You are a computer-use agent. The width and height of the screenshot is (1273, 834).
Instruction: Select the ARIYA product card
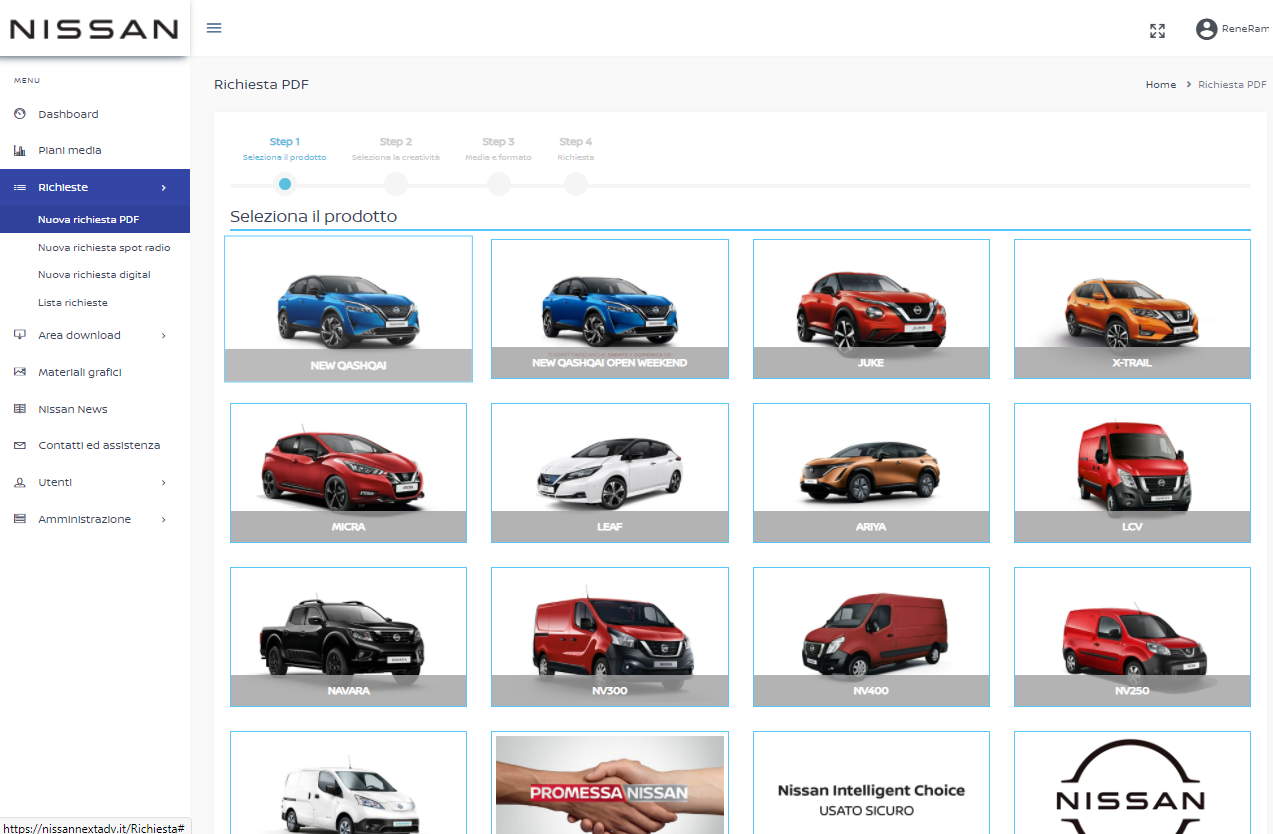[x=871, y=473]
